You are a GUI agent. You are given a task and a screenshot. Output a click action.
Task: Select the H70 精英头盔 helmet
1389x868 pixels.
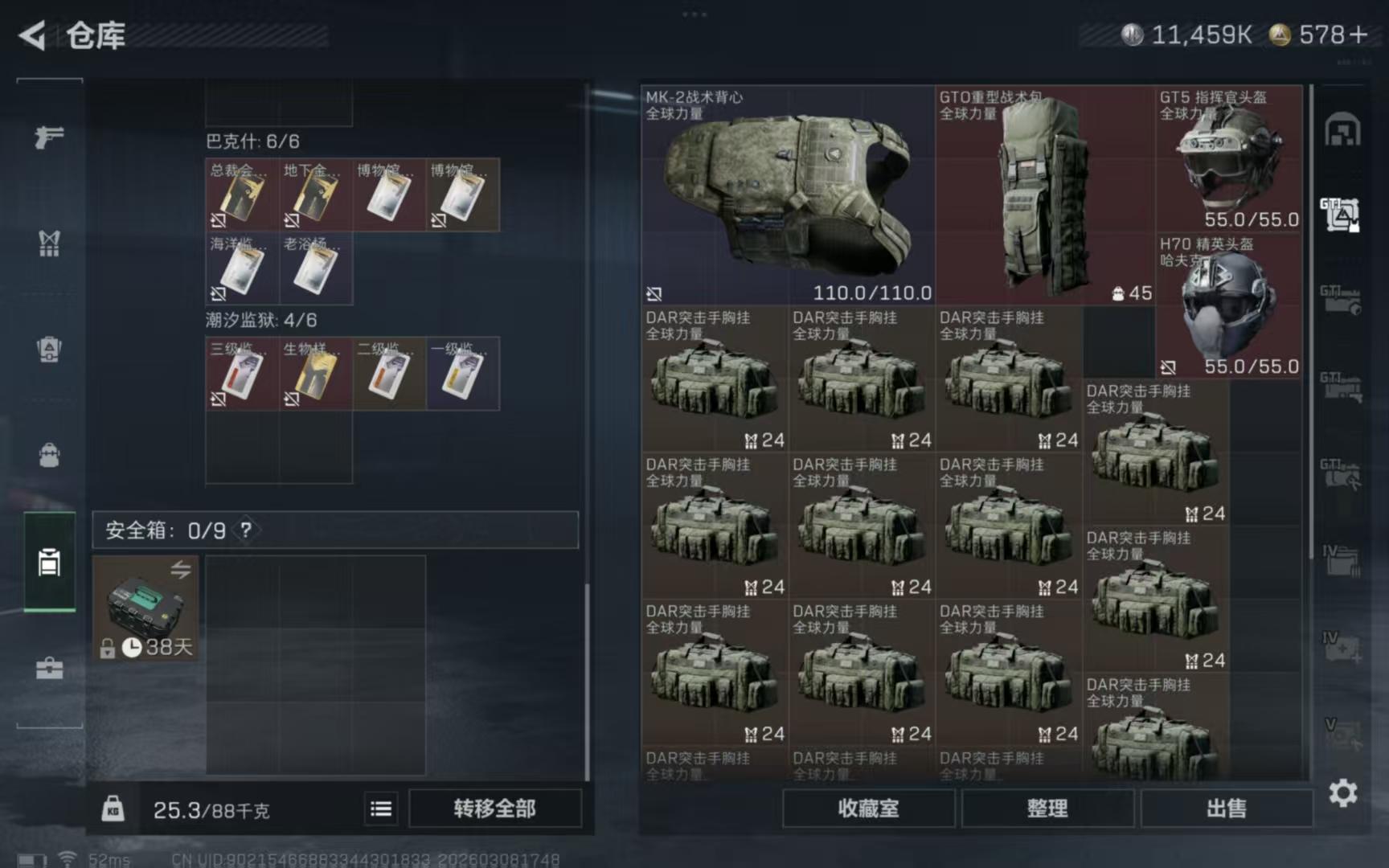click(x=1229, y=305)
